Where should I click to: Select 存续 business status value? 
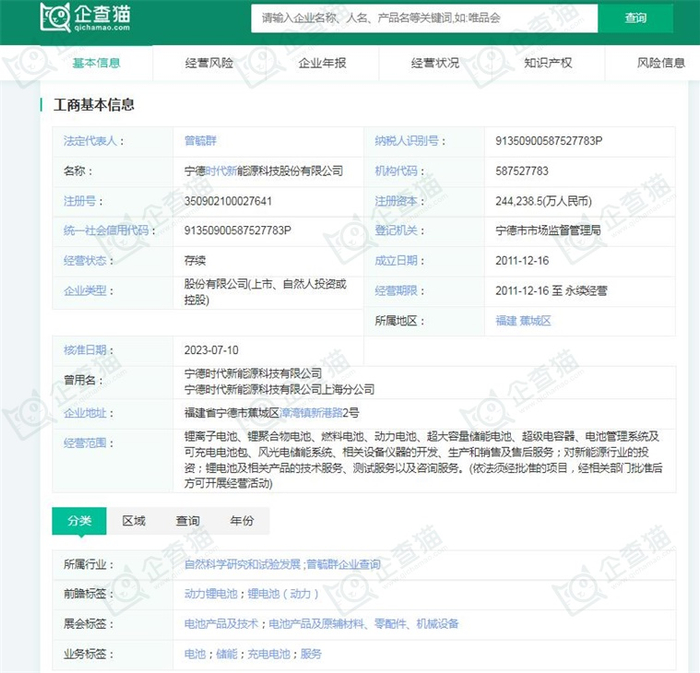click(x=195, y=261)
